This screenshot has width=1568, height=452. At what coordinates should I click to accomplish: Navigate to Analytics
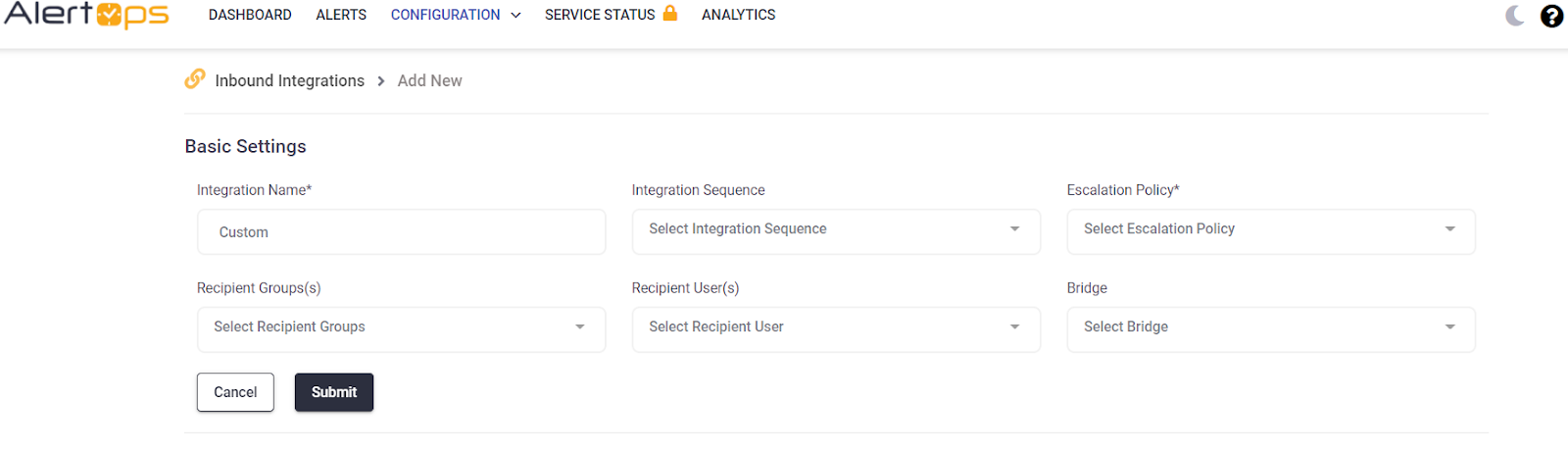coord(738,15)
